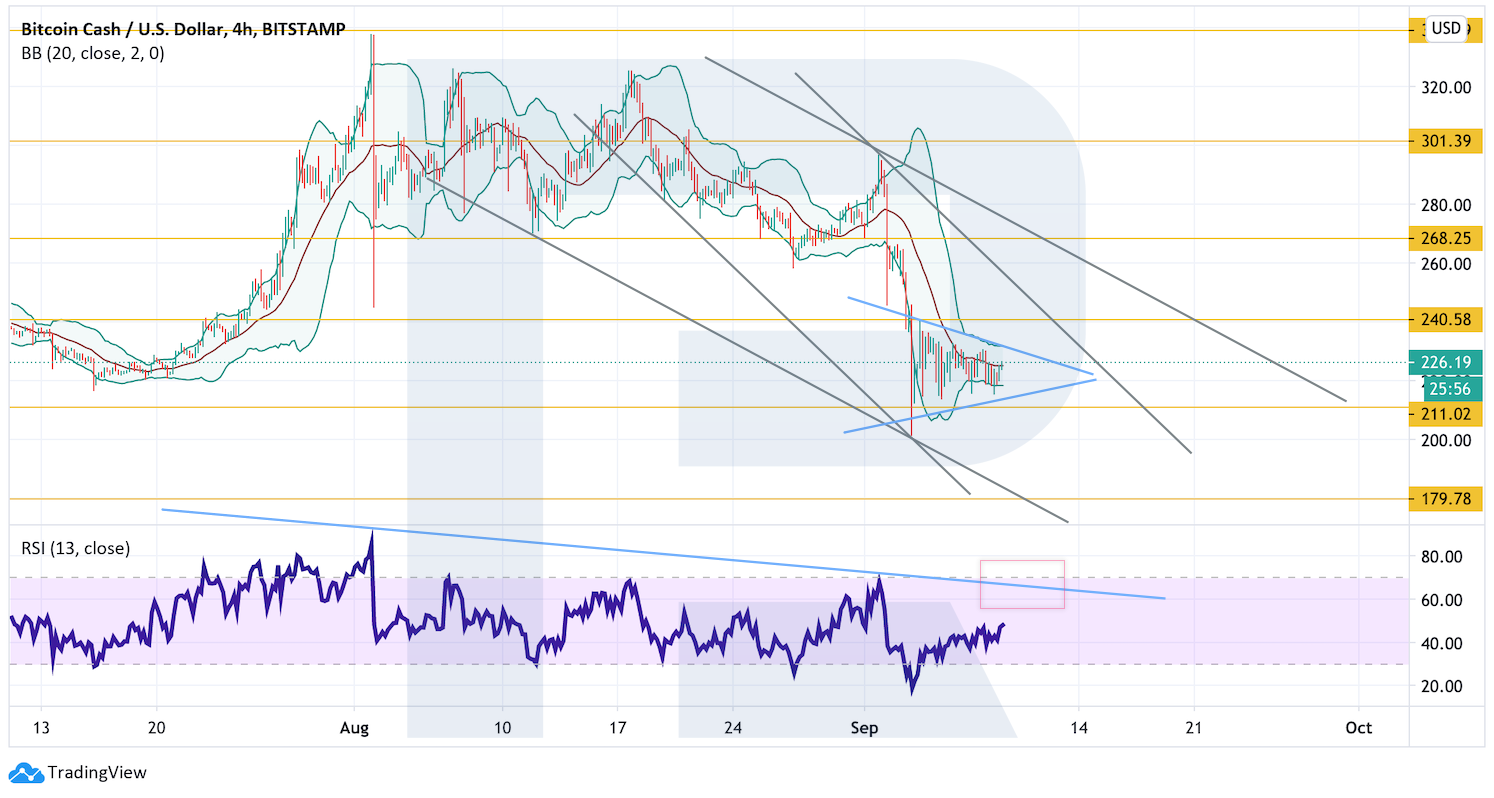
Task: Click the 179.78 price level label
Action: 1445,498
